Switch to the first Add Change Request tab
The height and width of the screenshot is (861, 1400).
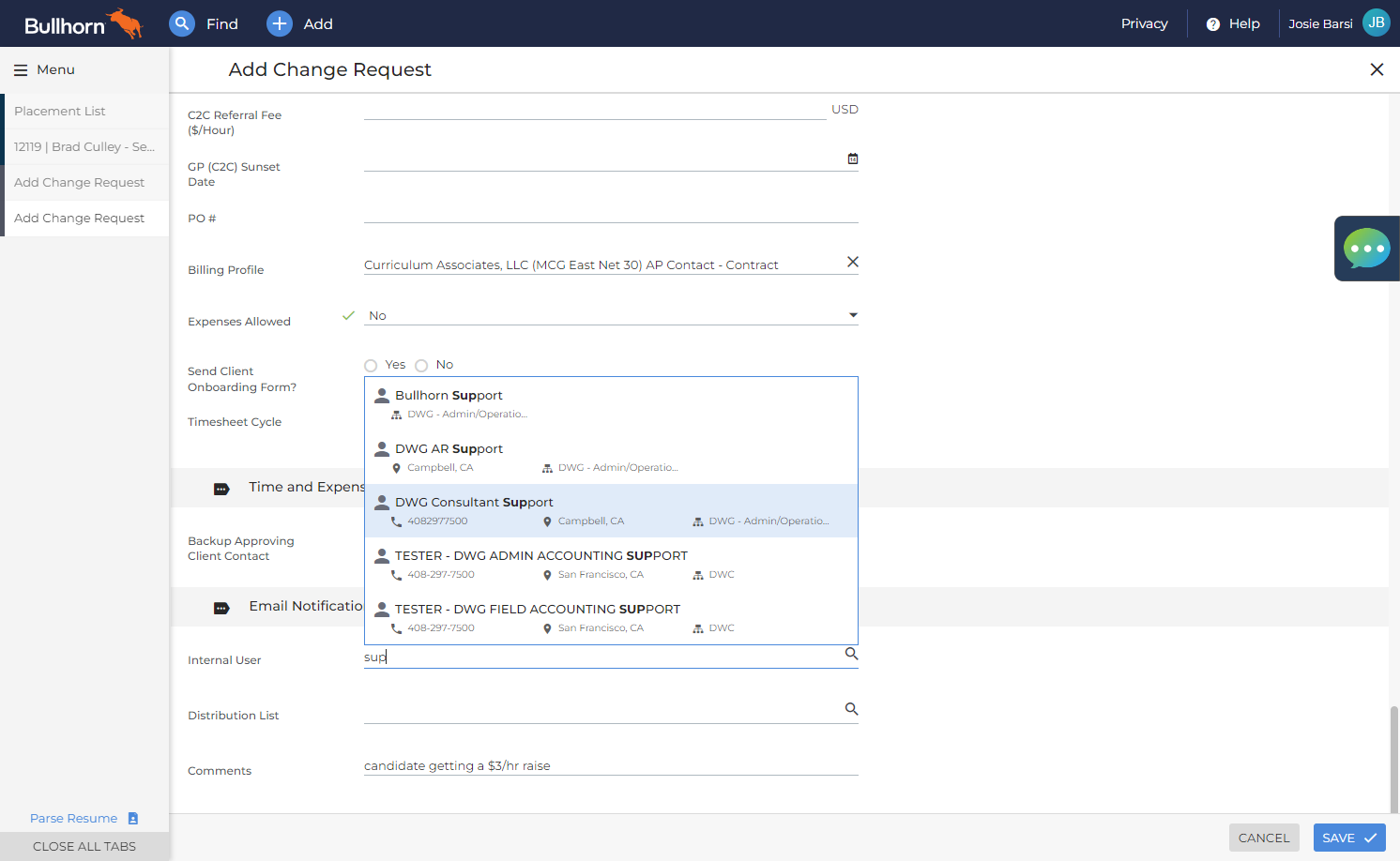(x=86, y=183)
